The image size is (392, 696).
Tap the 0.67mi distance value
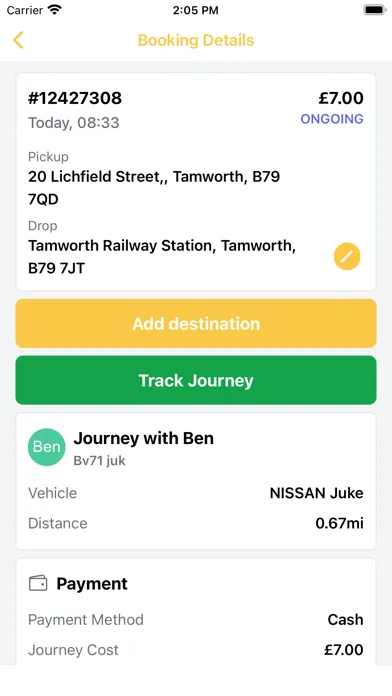click(340, 523)
